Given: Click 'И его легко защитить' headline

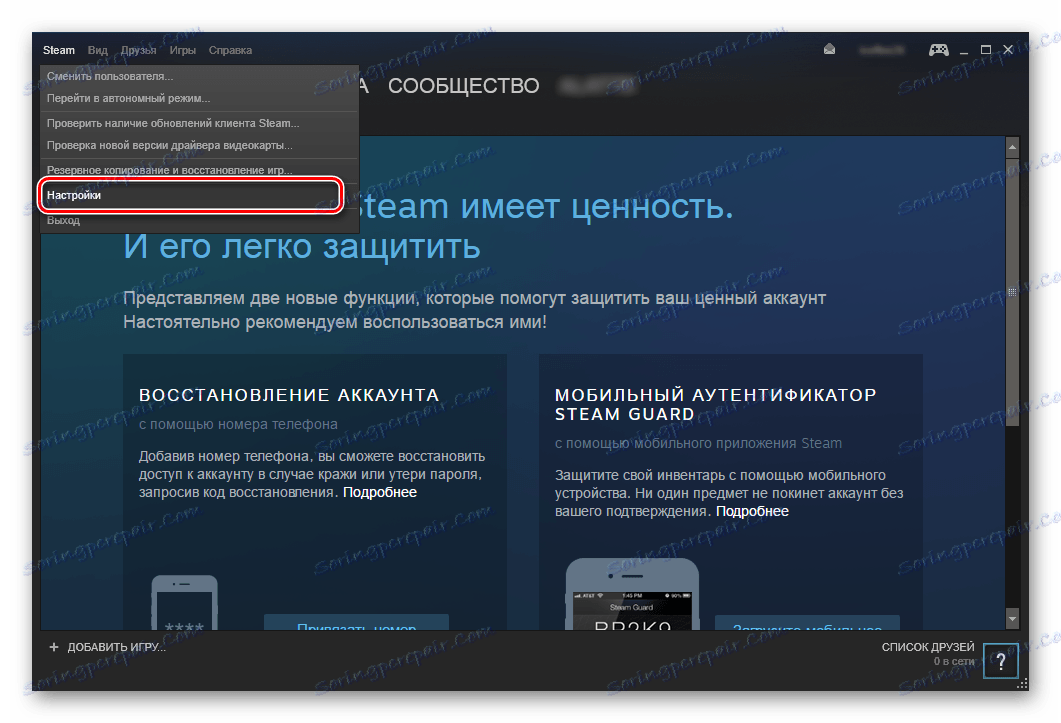Looking at the screenshot, I should 302,246.
